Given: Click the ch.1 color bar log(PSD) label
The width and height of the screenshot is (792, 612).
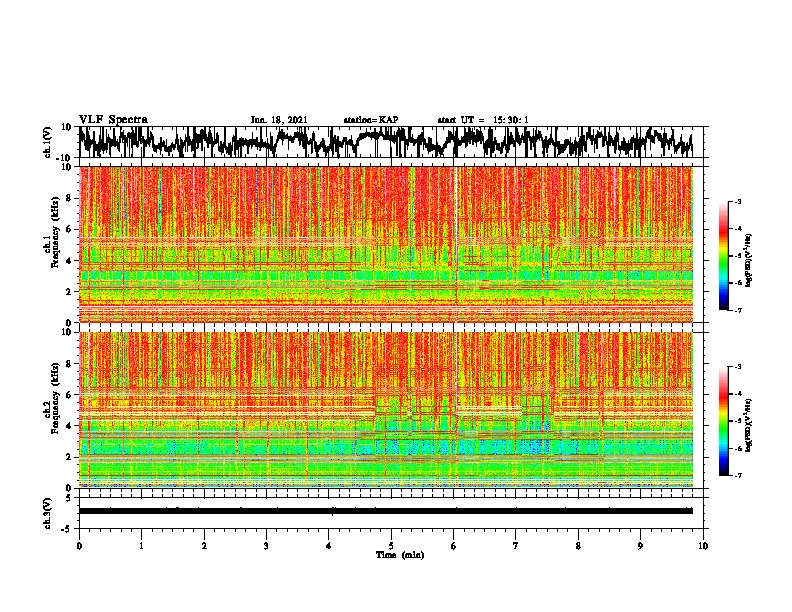Looking at the screenshot, I should 748,260.
